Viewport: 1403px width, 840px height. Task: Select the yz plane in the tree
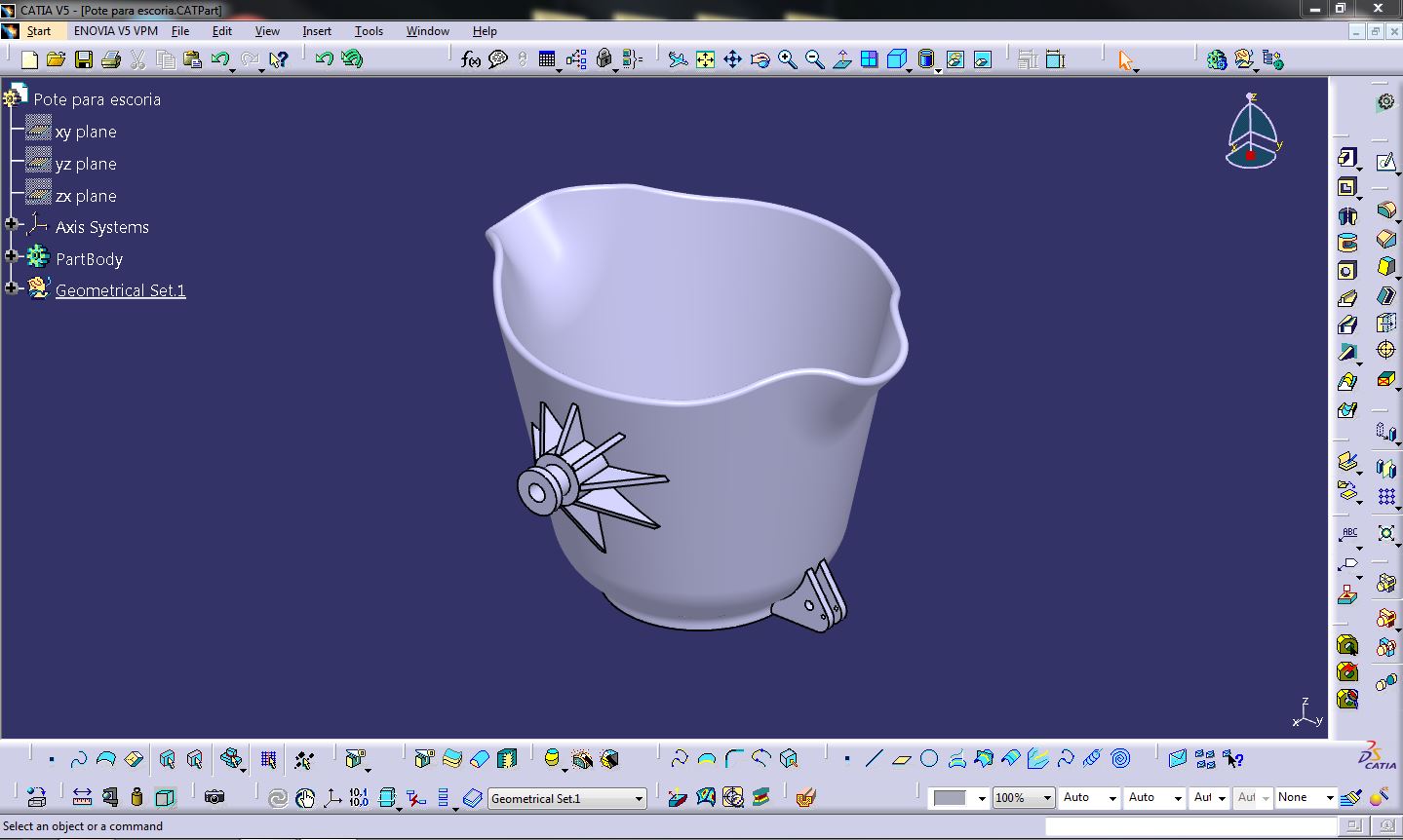coord(86,164)
